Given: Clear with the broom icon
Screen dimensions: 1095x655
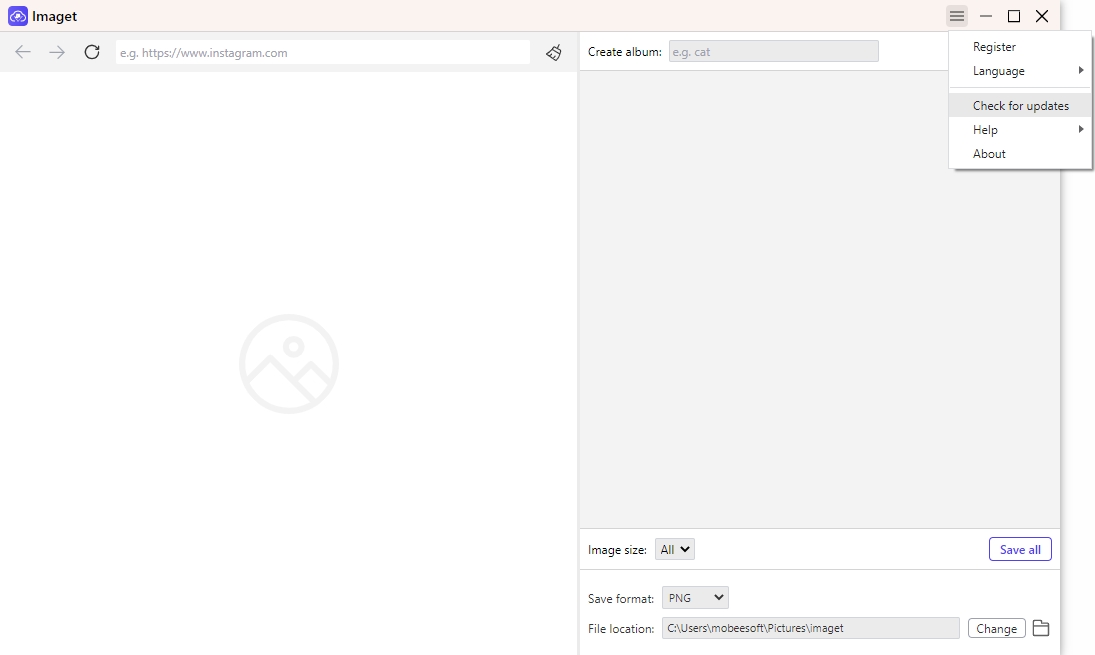Looking at the screenshot, I should 554,52.
